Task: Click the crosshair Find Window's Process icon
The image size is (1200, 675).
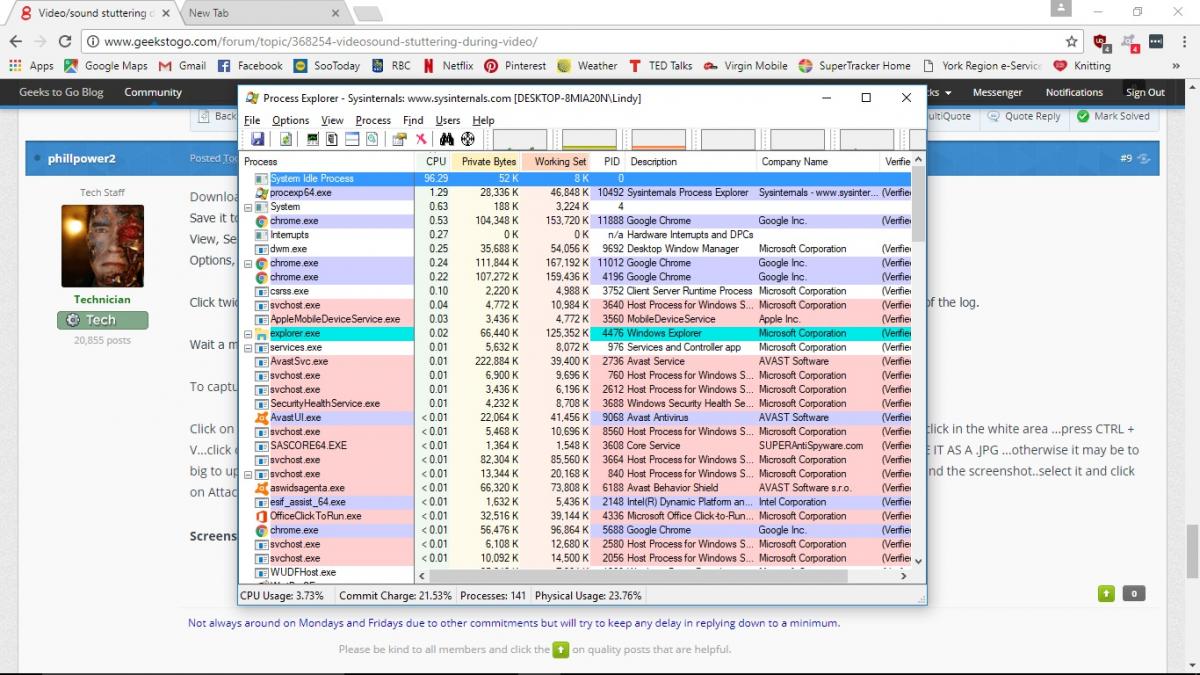Action: (x=468, y=139)
